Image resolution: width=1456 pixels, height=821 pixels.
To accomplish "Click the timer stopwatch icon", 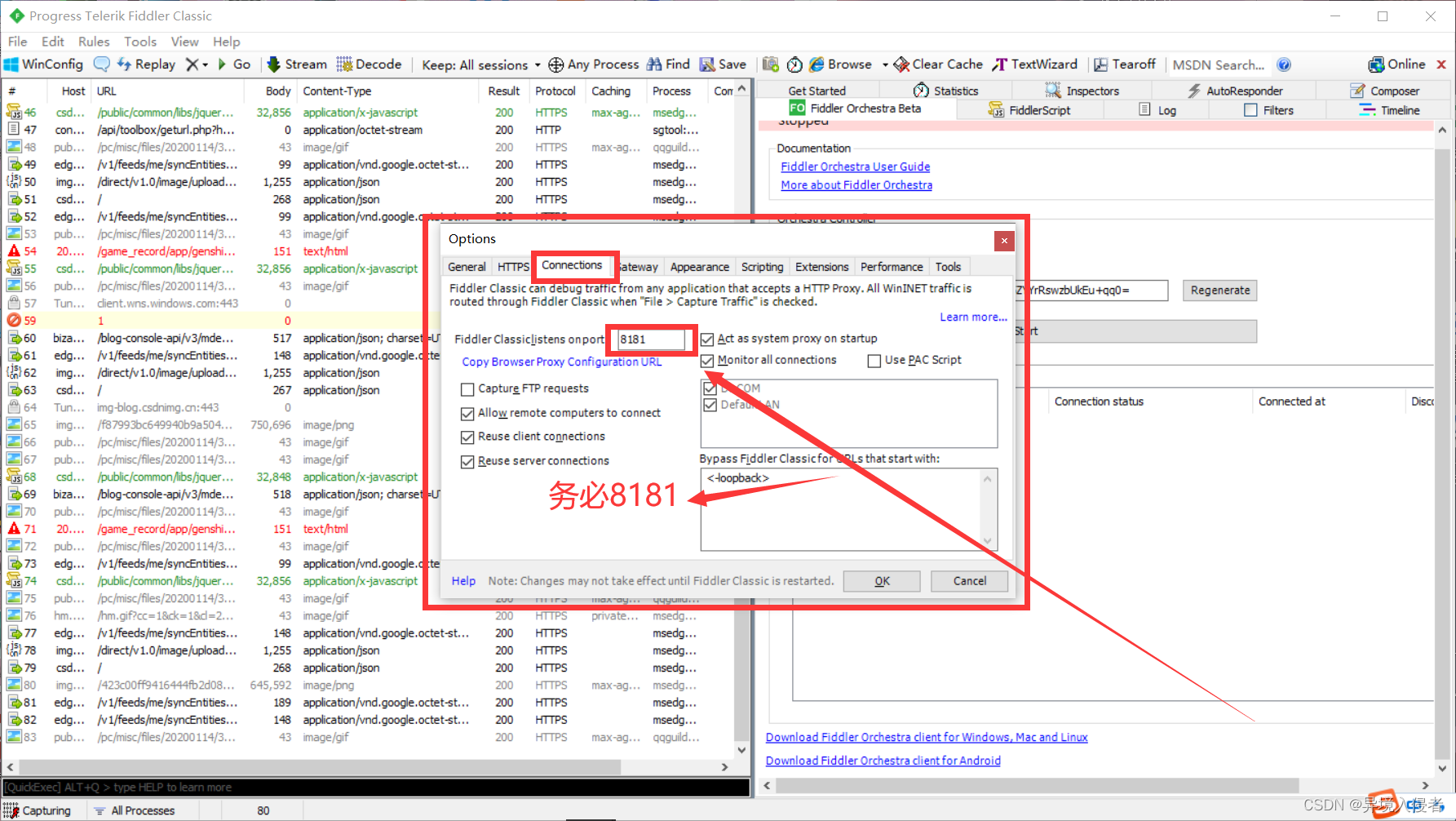I will 794,64.
